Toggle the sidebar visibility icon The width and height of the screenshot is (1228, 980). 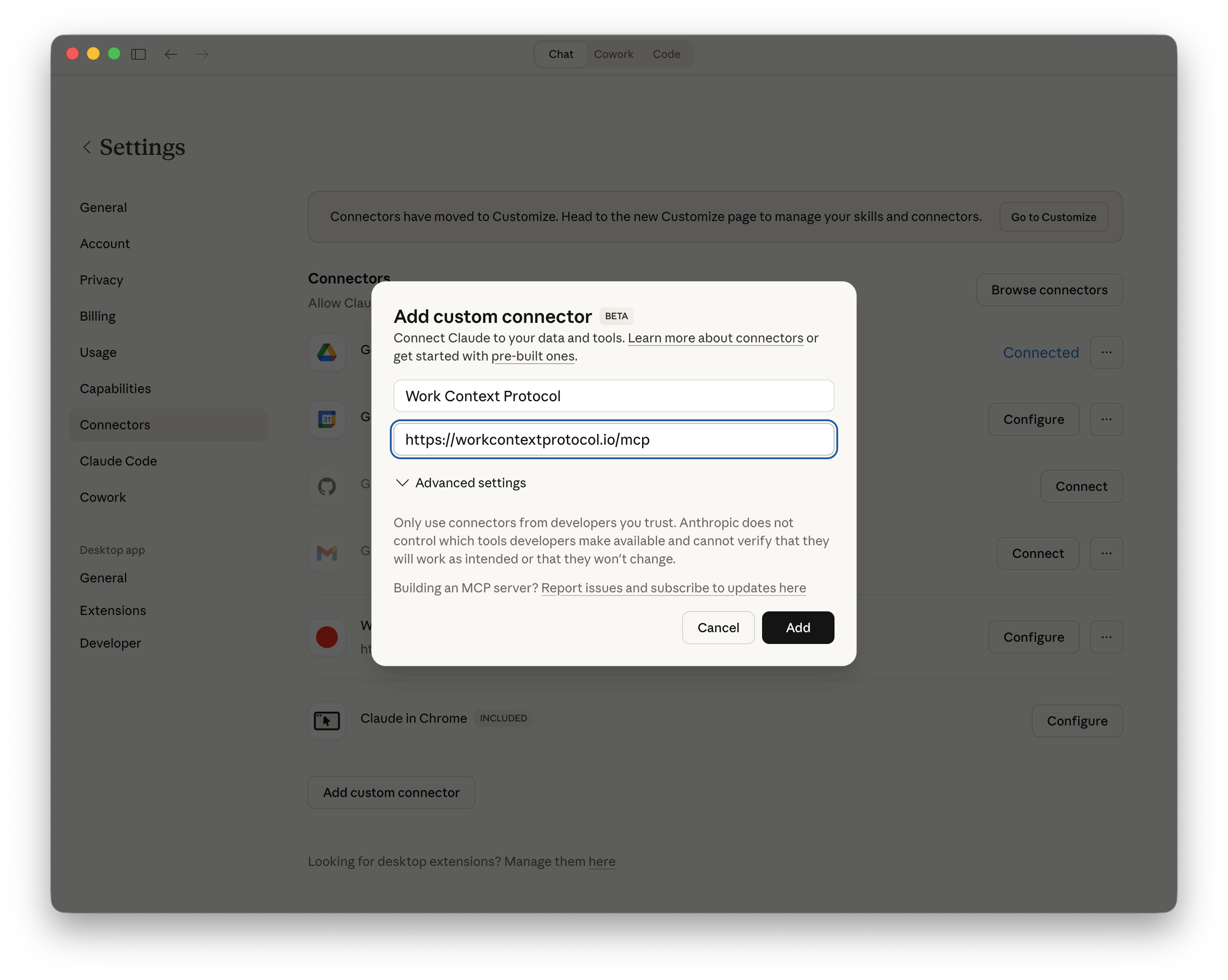click(x=139, y=54)
